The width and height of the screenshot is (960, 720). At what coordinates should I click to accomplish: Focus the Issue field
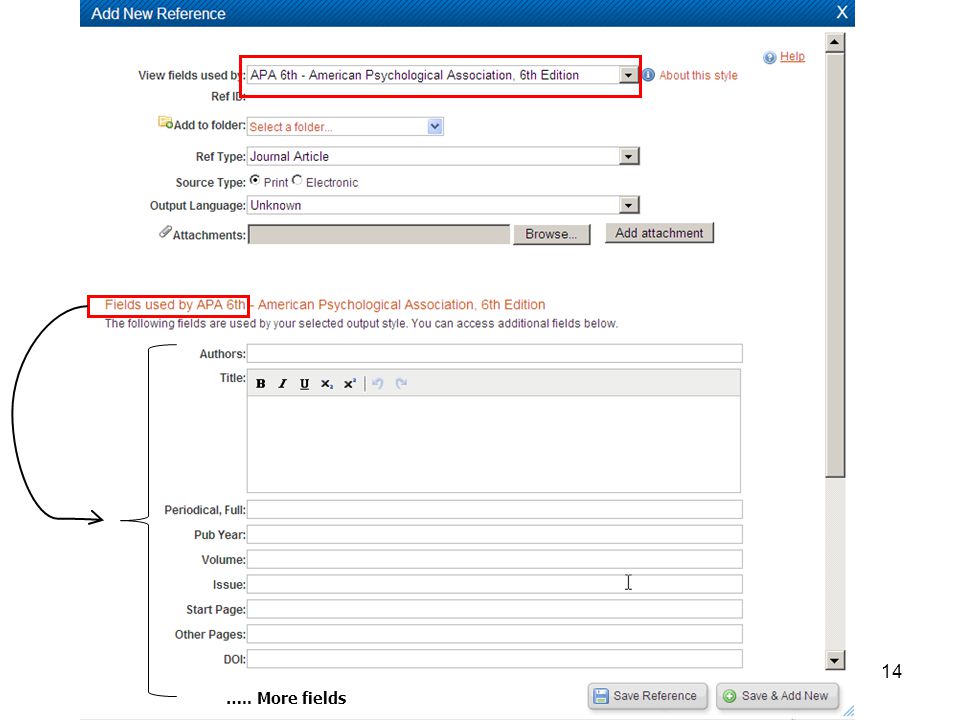coord(495,584)
